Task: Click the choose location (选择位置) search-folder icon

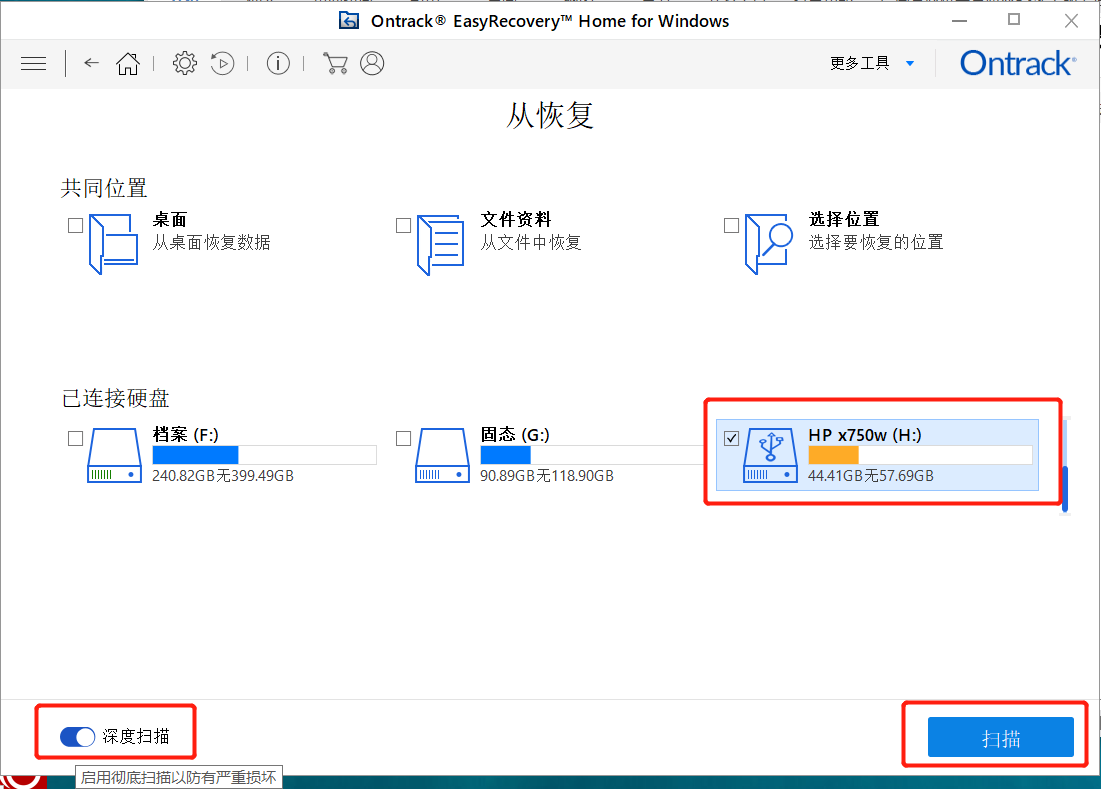Action: 769,244
